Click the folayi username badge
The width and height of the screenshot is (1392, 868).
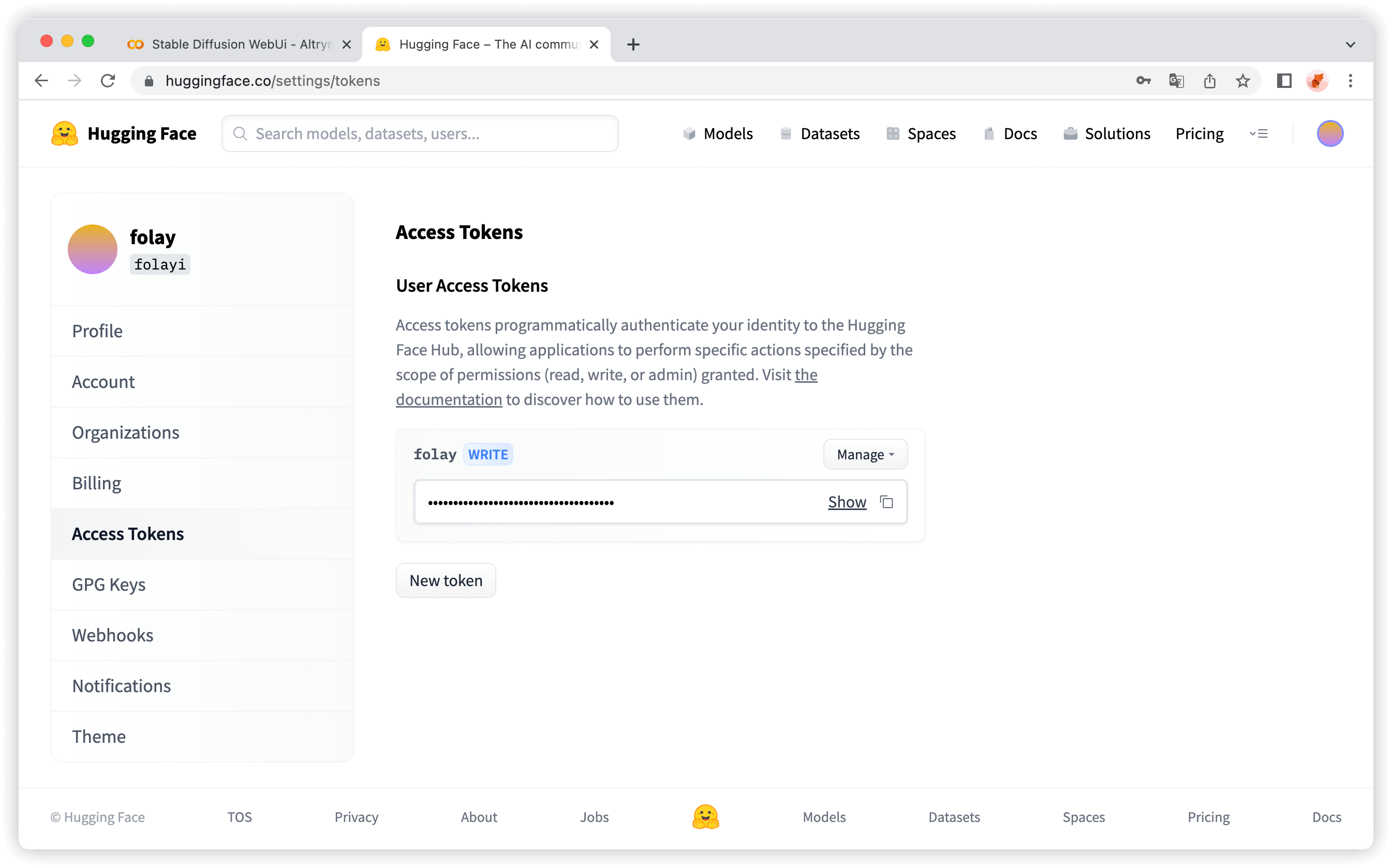(x=160, y=265)
